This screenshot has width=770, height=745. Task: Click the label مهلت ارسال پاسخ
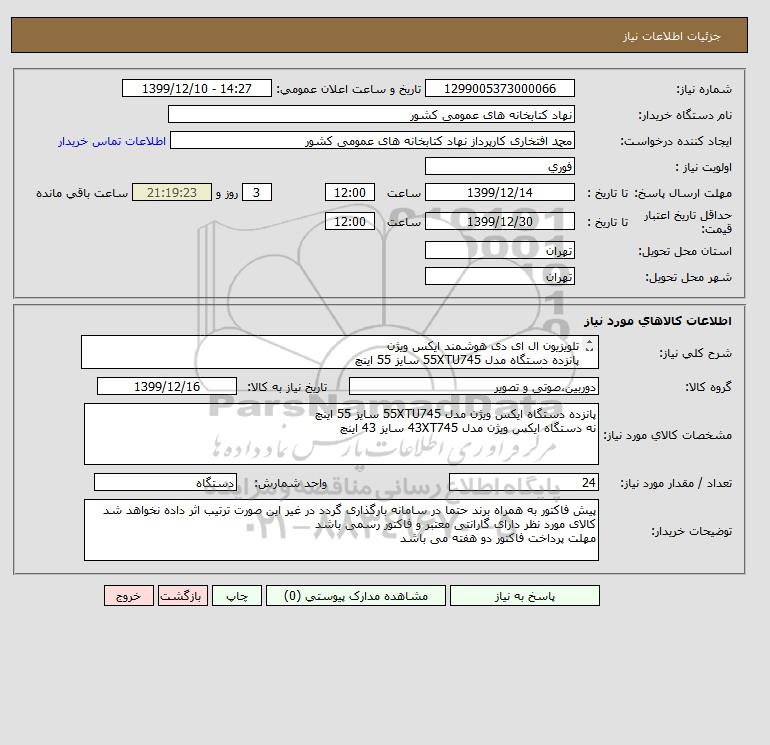[683, 193]
